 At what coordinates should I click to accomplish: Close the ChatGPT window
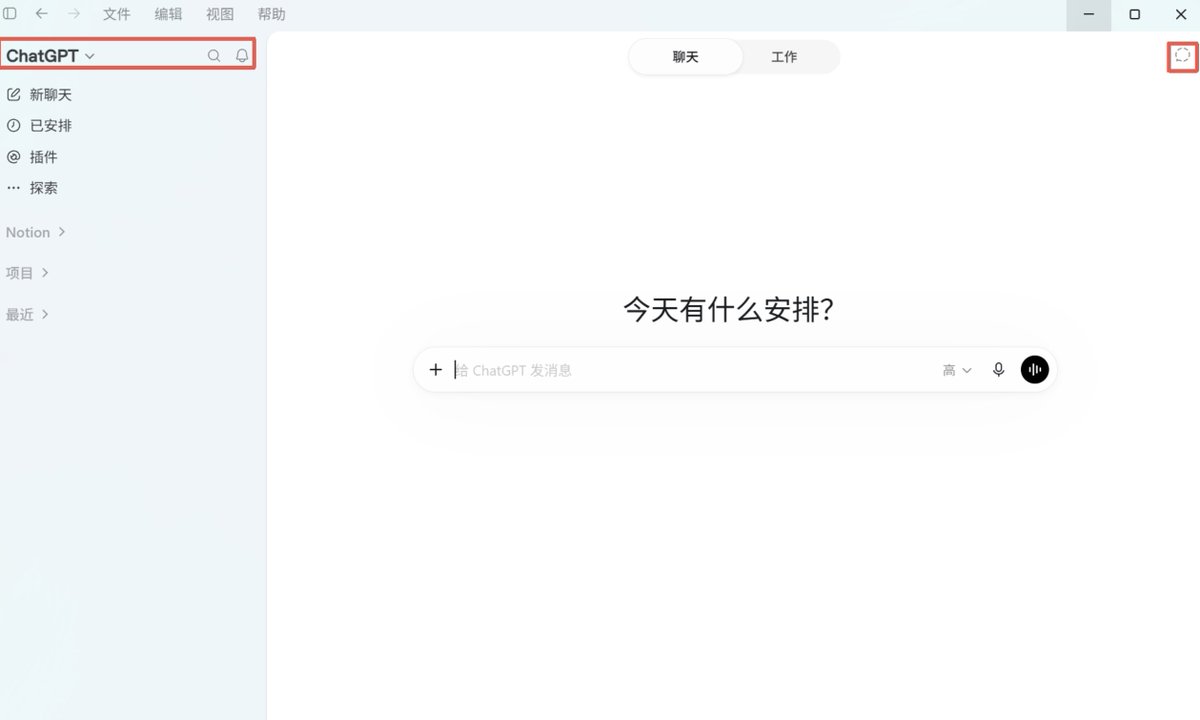(1180, 15)
